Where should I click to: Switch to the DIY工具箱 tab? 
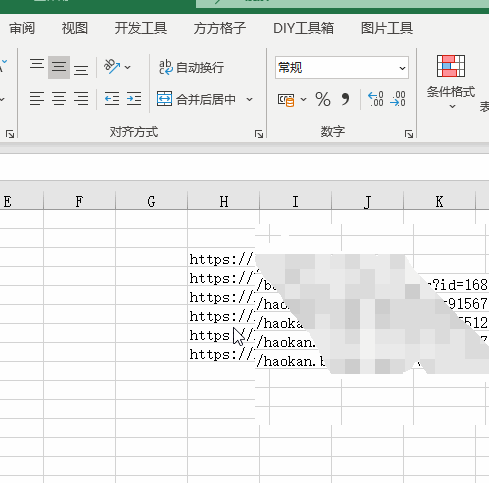click(x=303, y=28)
